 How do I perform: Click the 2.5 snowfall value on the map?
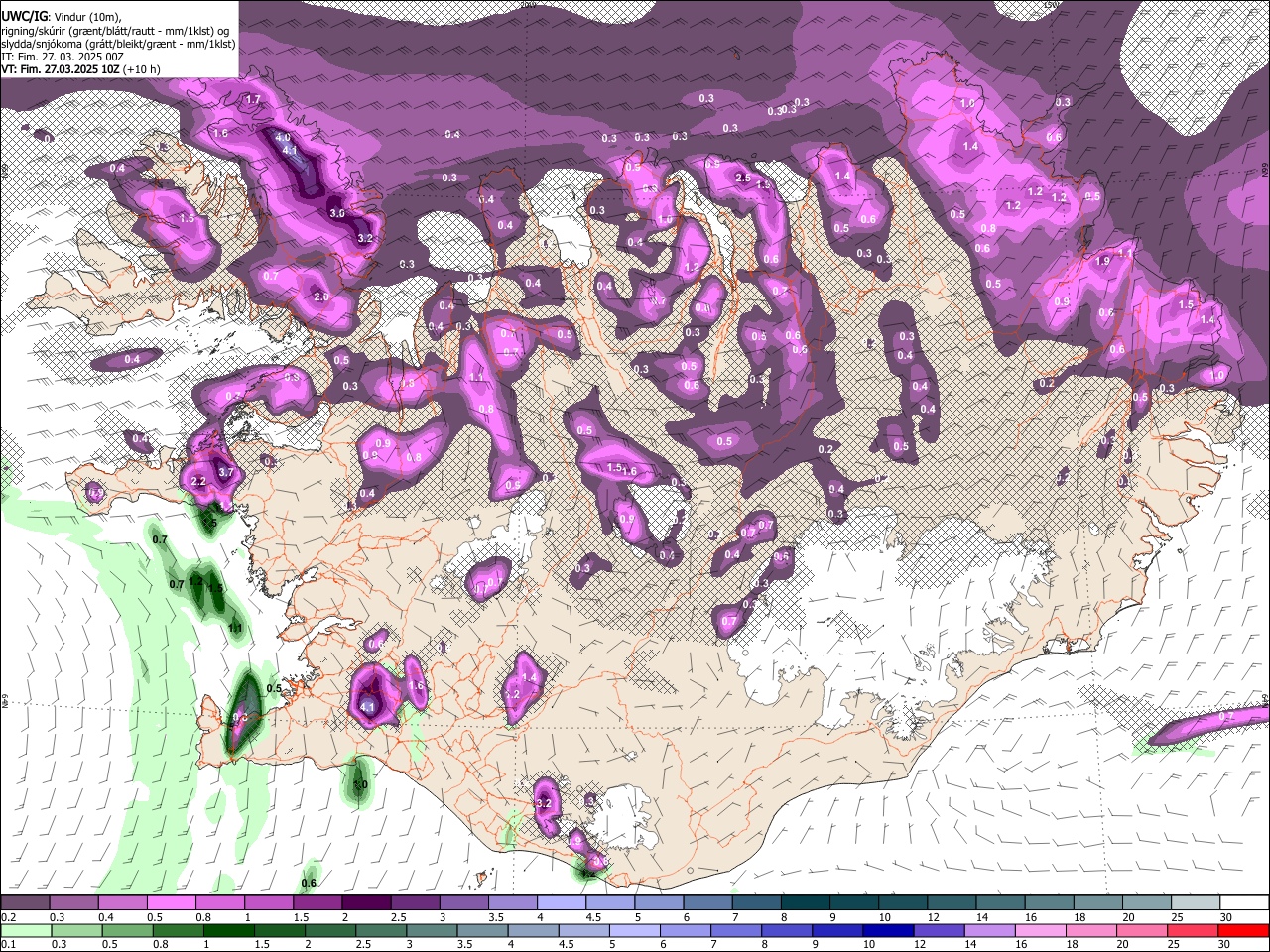pos(743,178)
